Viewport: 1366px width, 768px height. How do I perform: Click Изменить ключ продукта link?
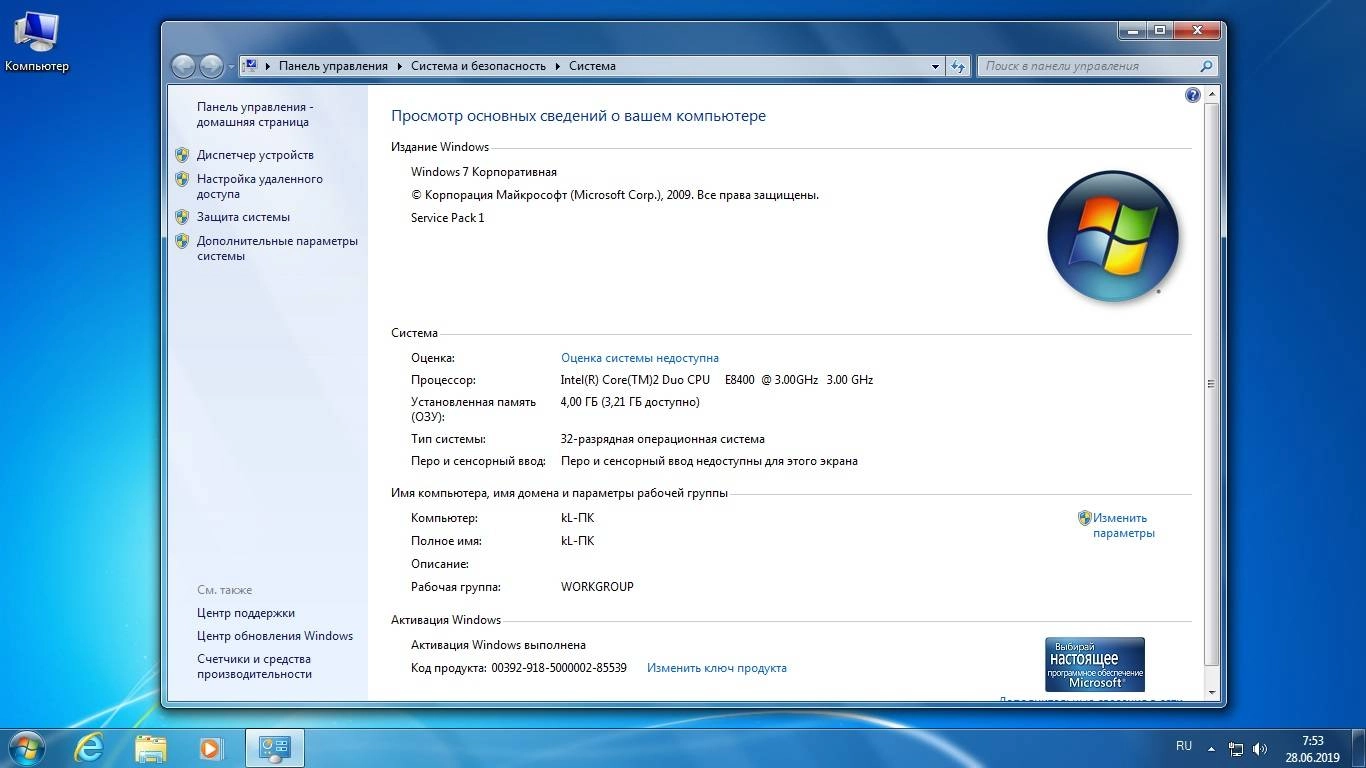pos(716,668)
